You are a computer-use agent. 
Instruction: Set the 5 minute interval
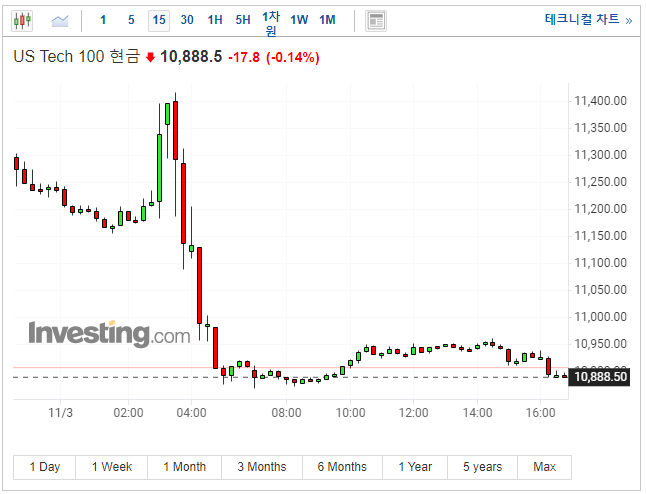[131, 20]
